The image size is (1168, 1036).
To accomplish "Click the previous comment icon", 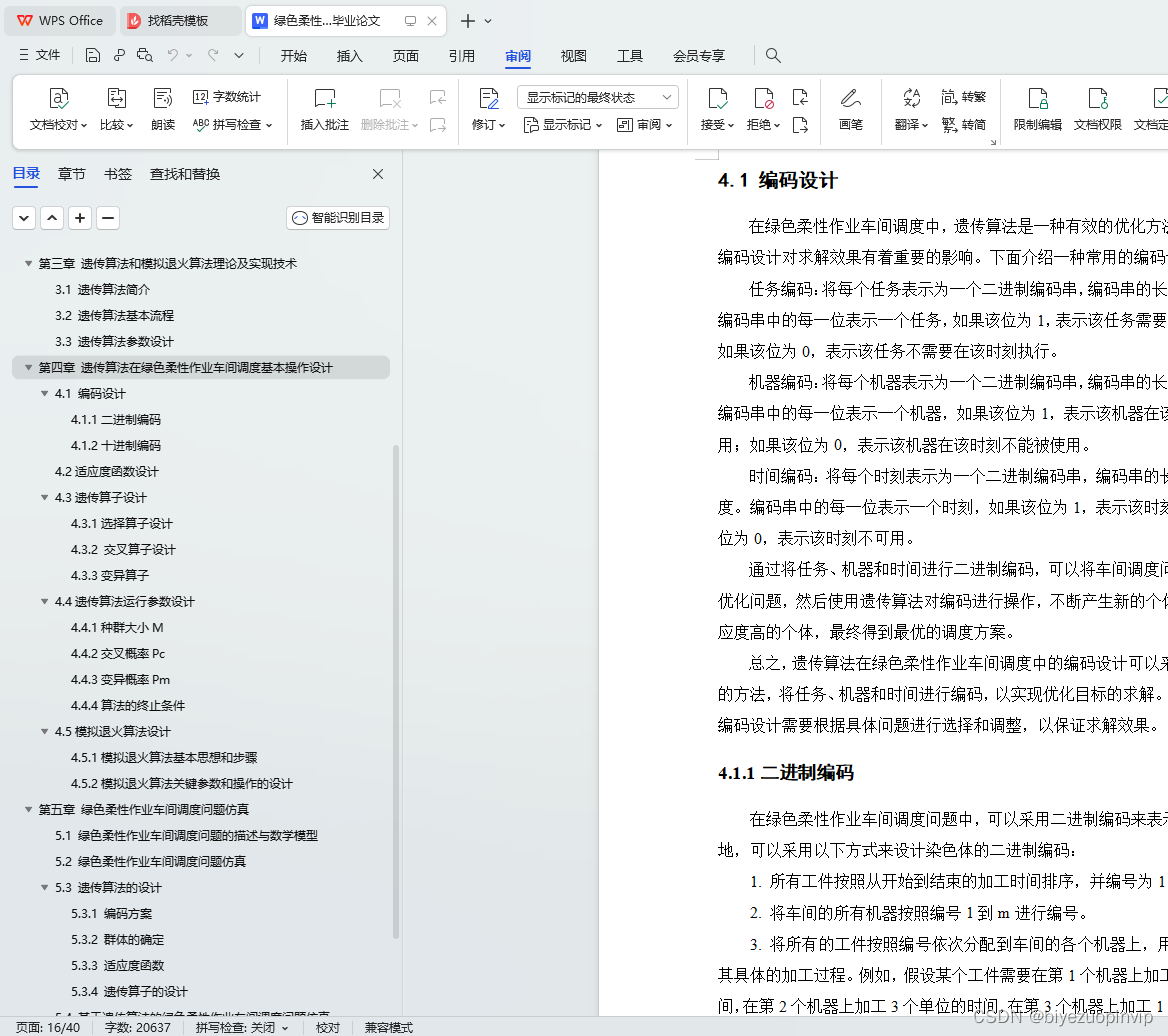I will 438,97.
